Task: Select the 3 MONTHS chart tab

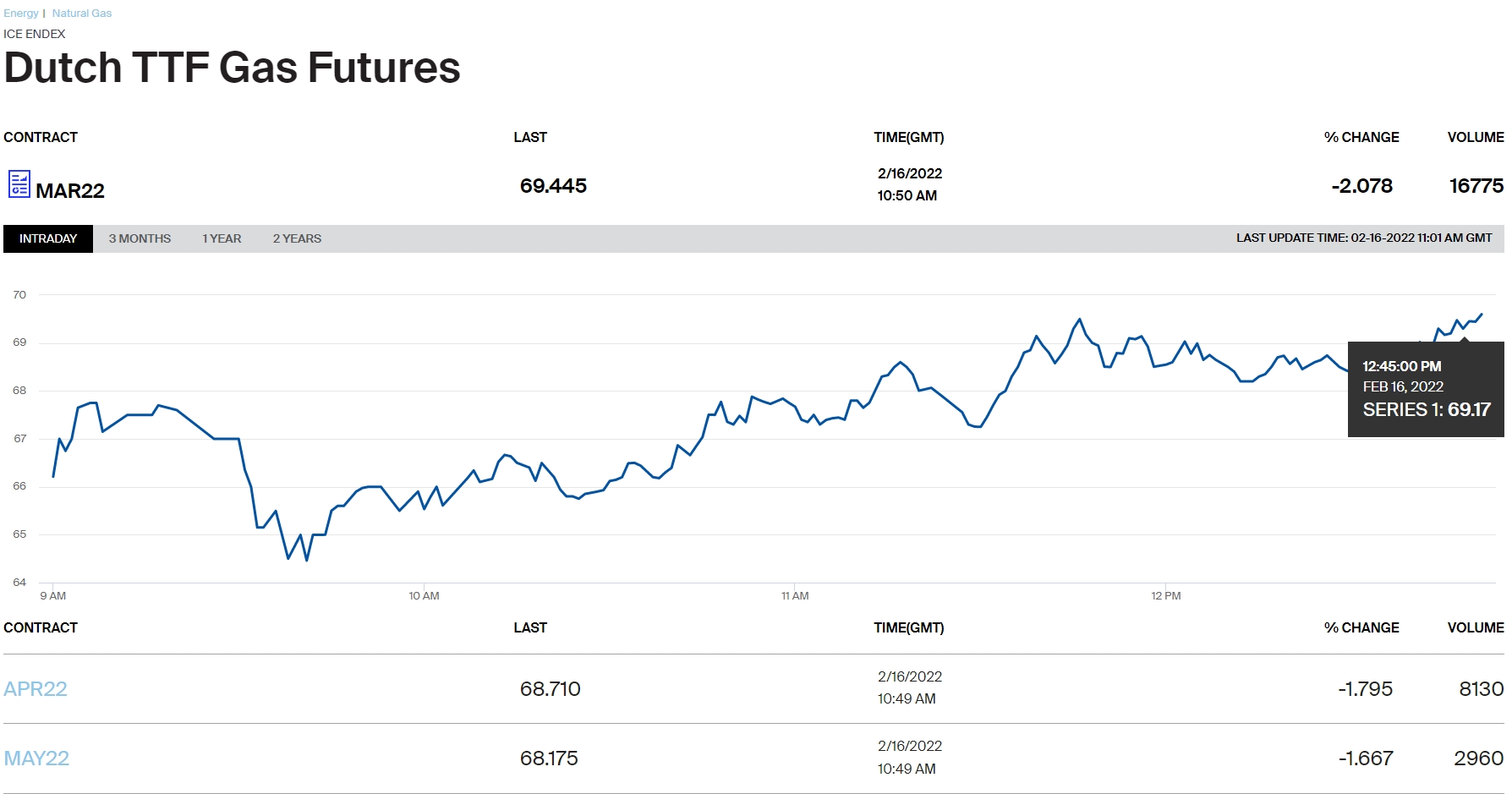Action: pos(140,238)
